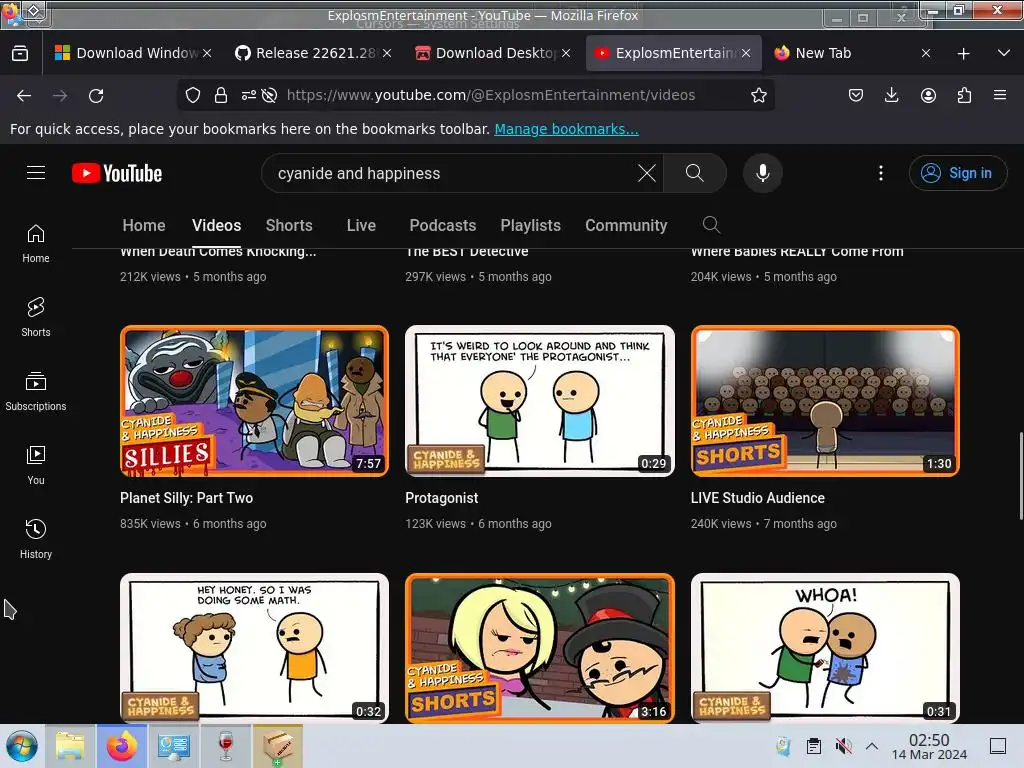Viewport: 1024px width, 768px height.
Task: Open a new tab with plus
Action: pyautogui.click(x=963, y=54)
